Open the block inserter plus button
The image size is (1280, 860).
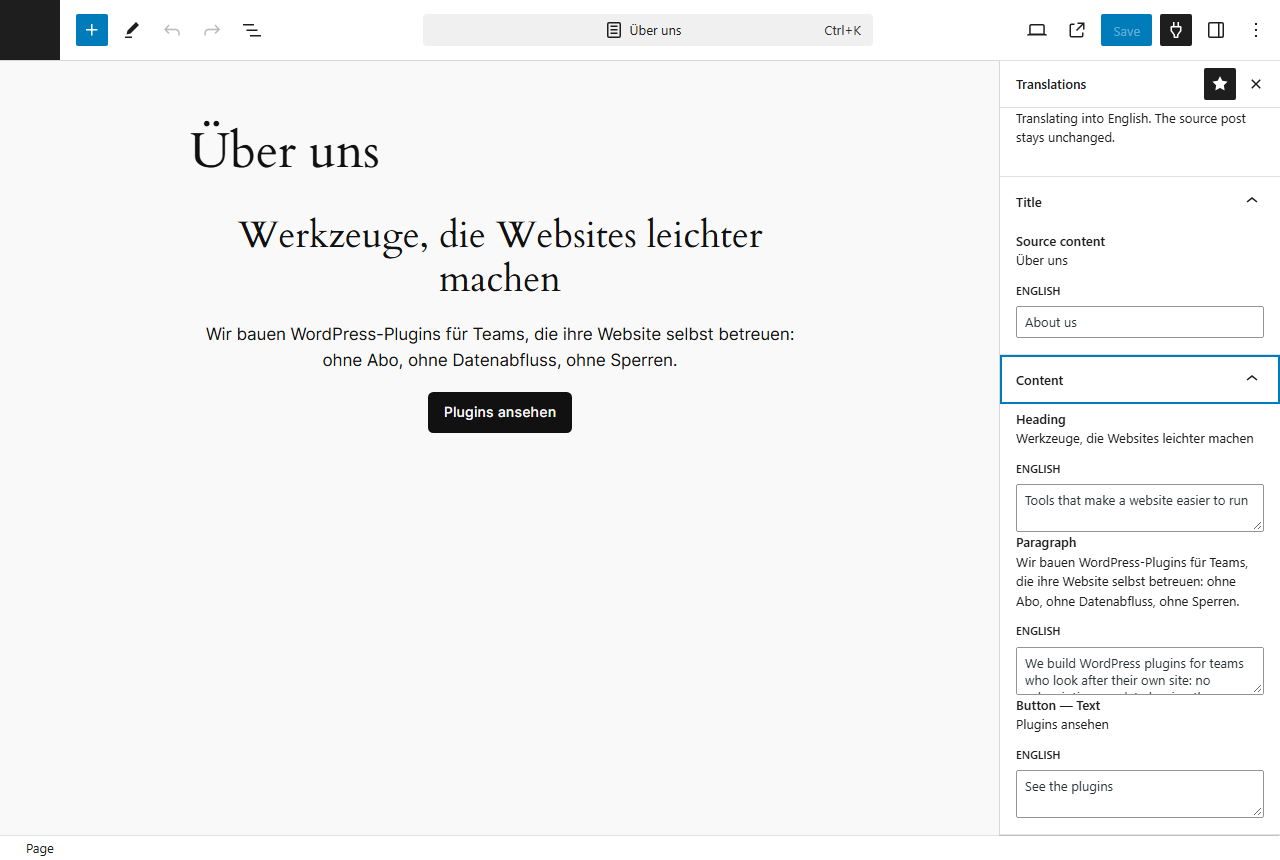coord(92,30)
